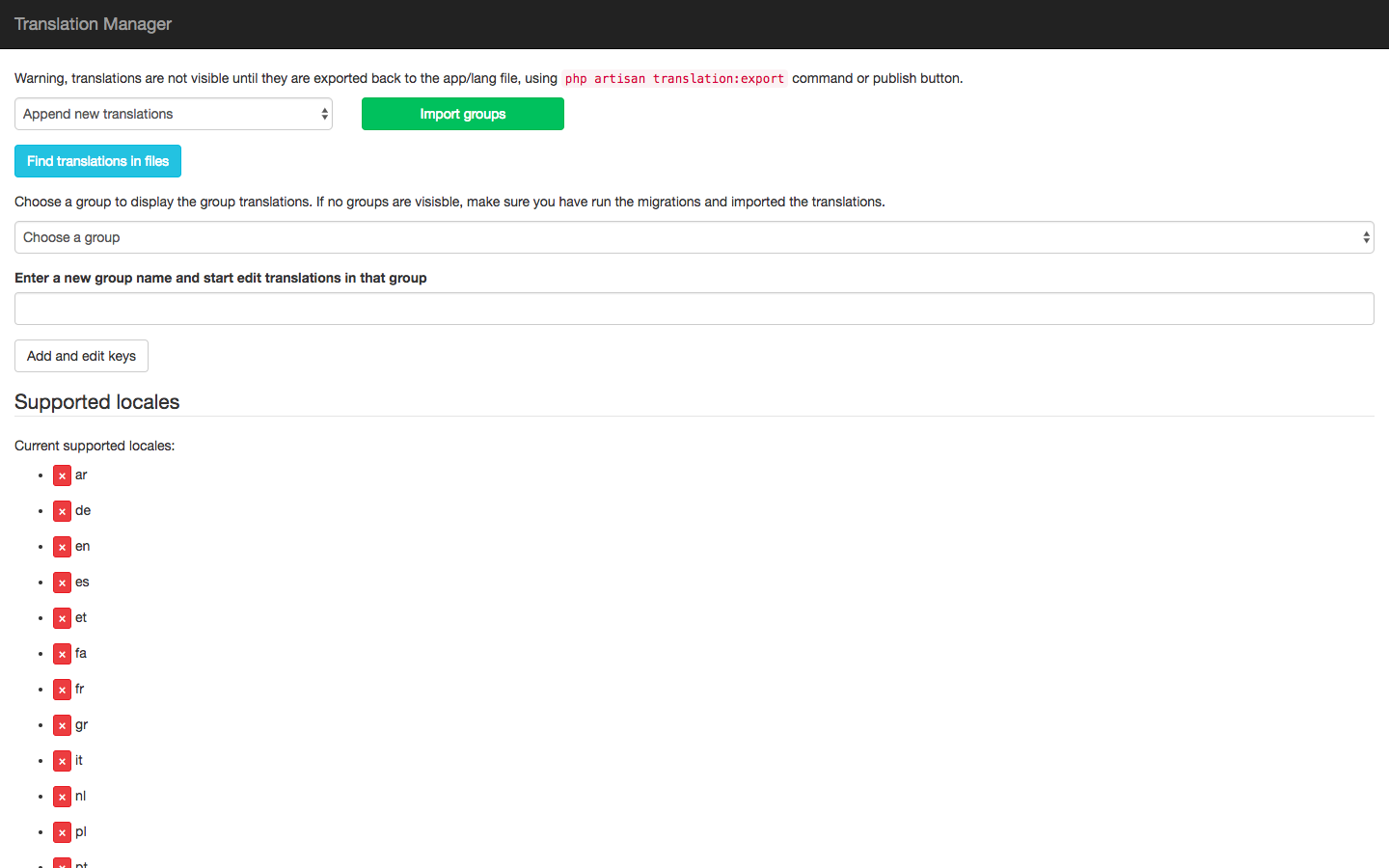This screenshot has height=868, width=1389.
Task: Delete the it locale entry
Action: [62, 761]
